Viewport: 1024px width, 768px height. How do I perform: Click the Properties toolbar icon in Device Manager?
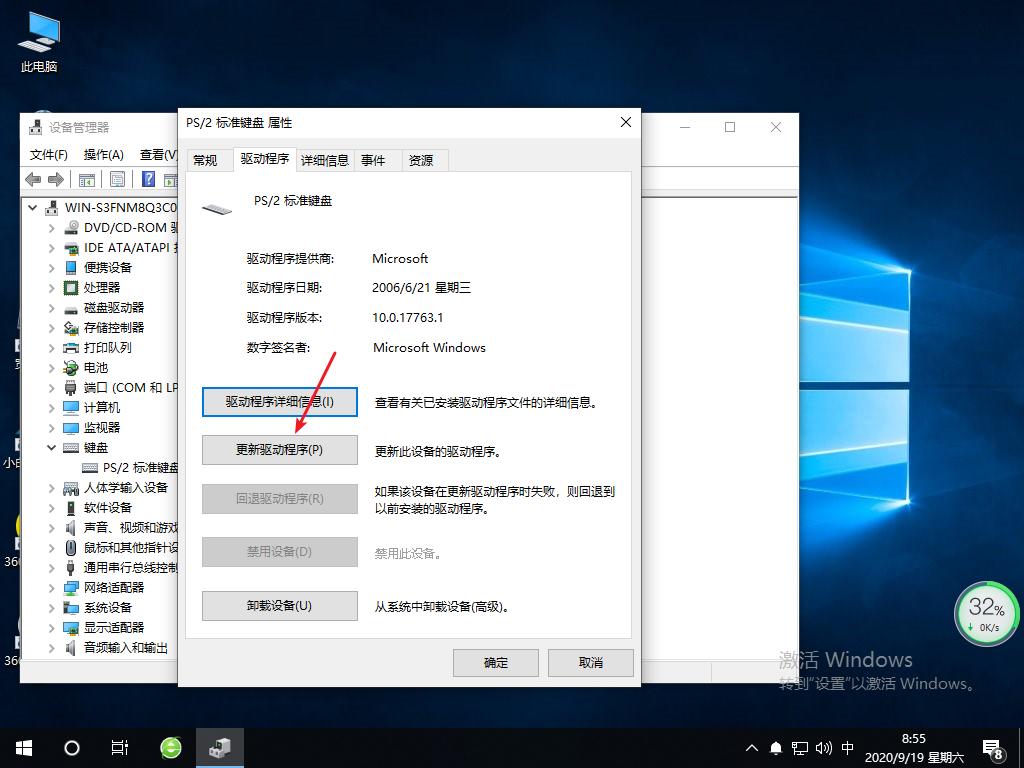(118, 178)
